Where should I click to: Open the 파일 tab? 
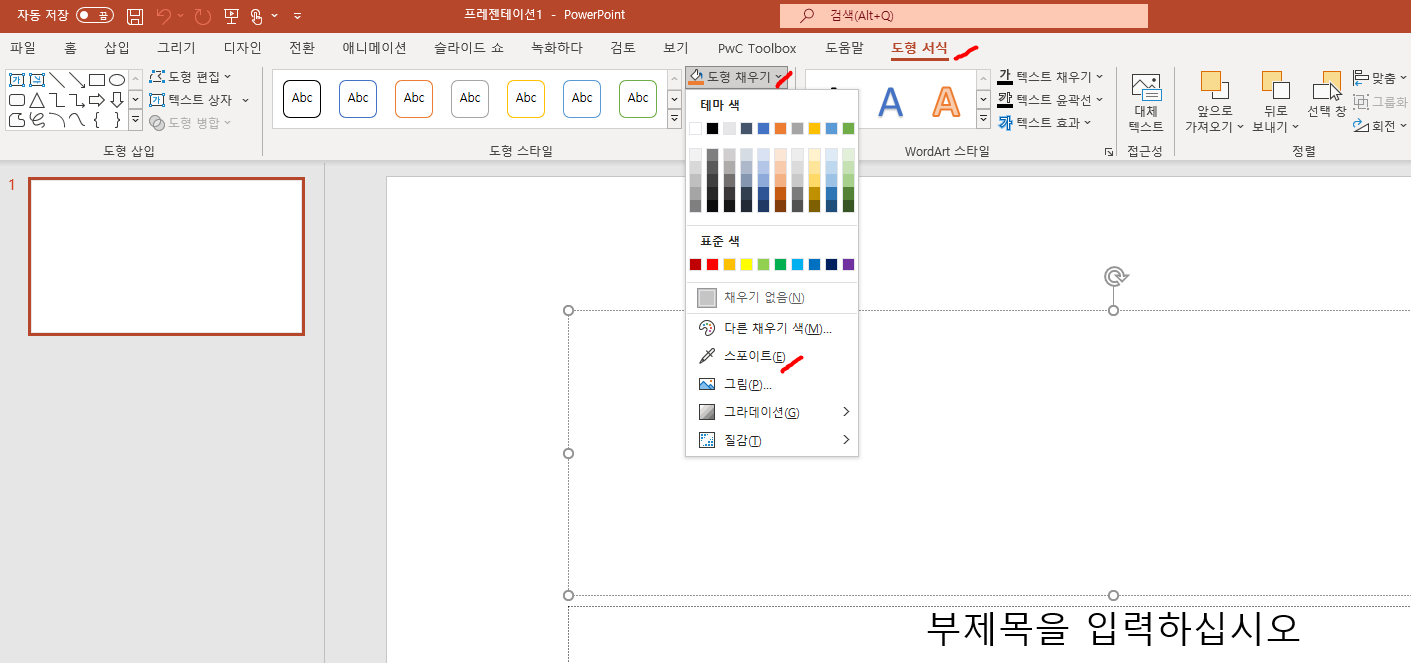(23, 47)
